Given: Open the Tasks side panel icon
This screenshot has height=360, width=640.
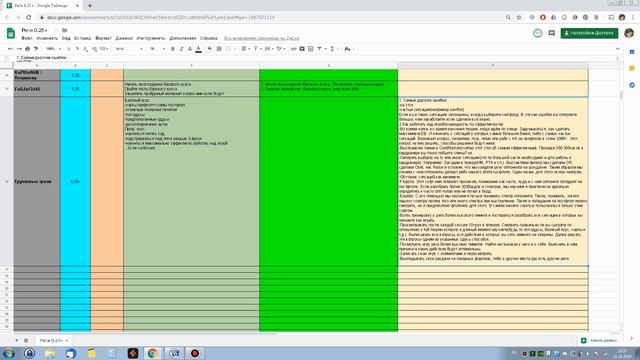Looking at the screenshot, I should click(x=632, y=85).
